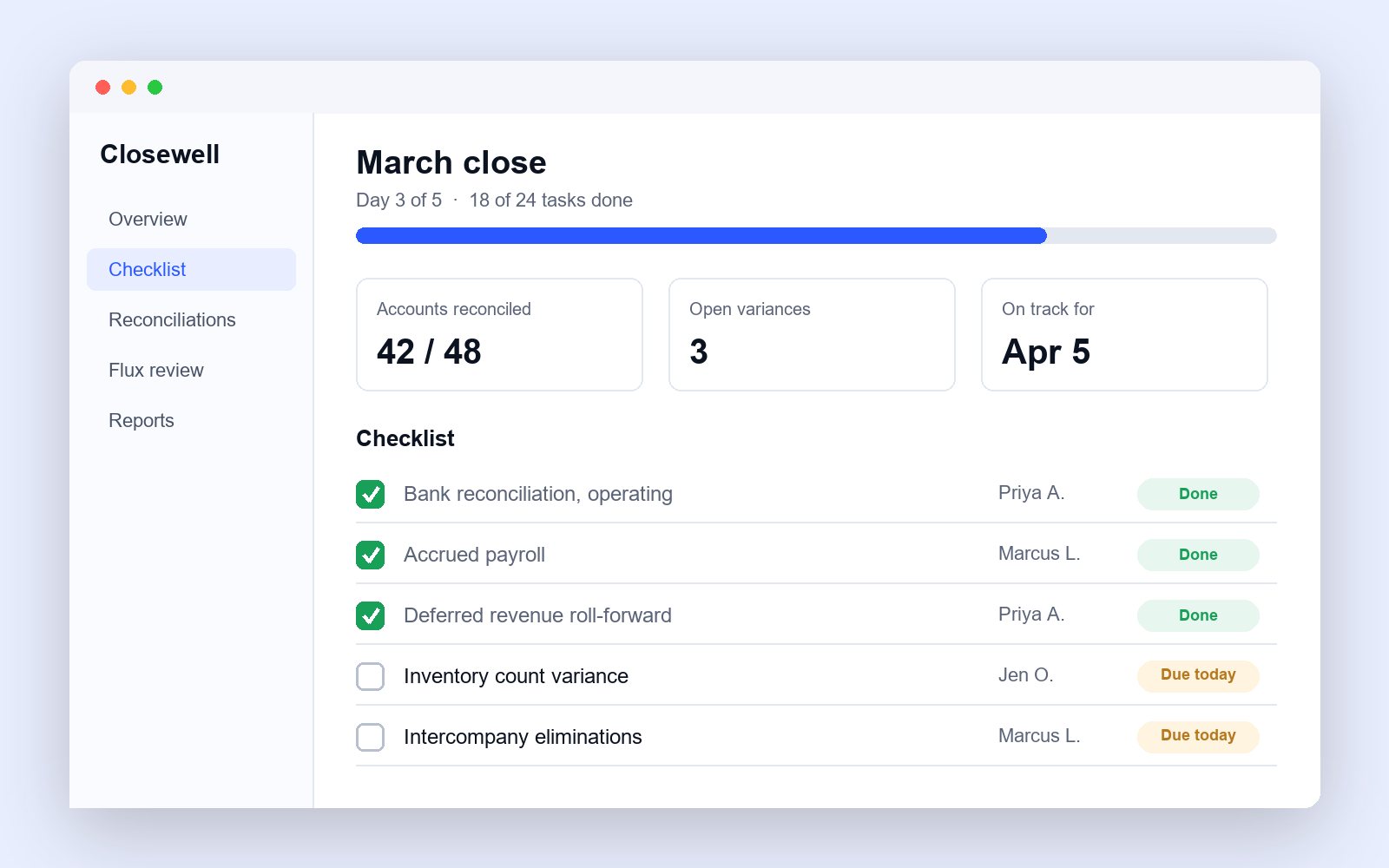Open the On track for card

pos(1124,334)
